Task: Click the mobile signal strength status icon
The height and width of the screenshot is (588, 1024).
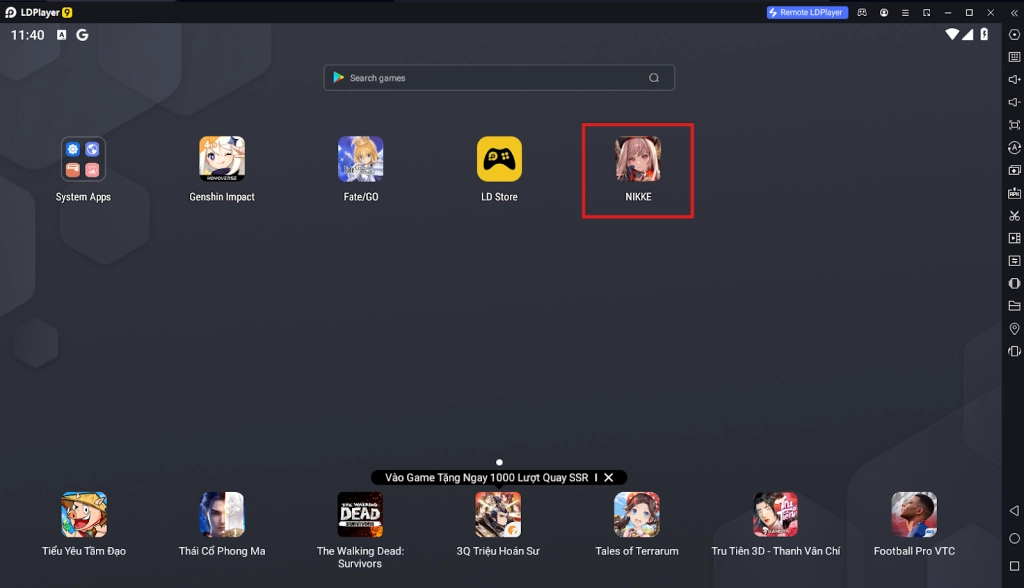Action: coord(967,34)
